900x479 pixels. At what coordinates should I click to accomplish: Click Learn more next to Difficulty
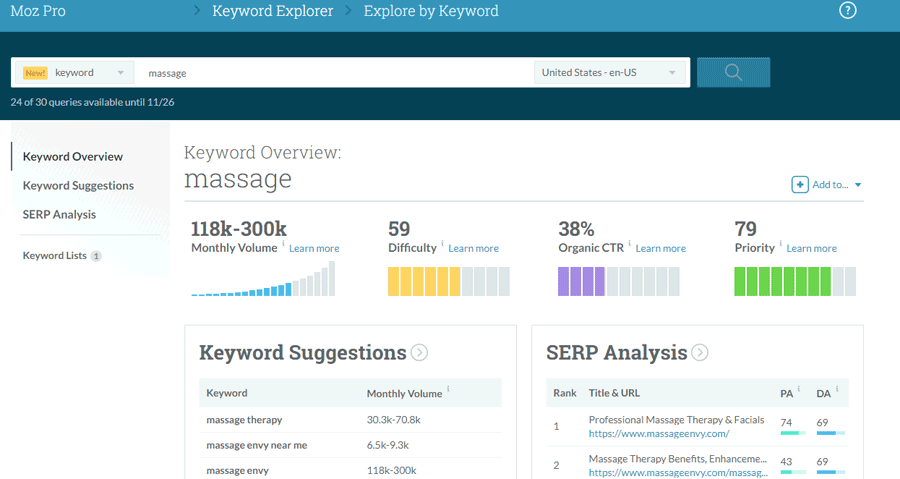pyautogui.click(x=473, y=248)
